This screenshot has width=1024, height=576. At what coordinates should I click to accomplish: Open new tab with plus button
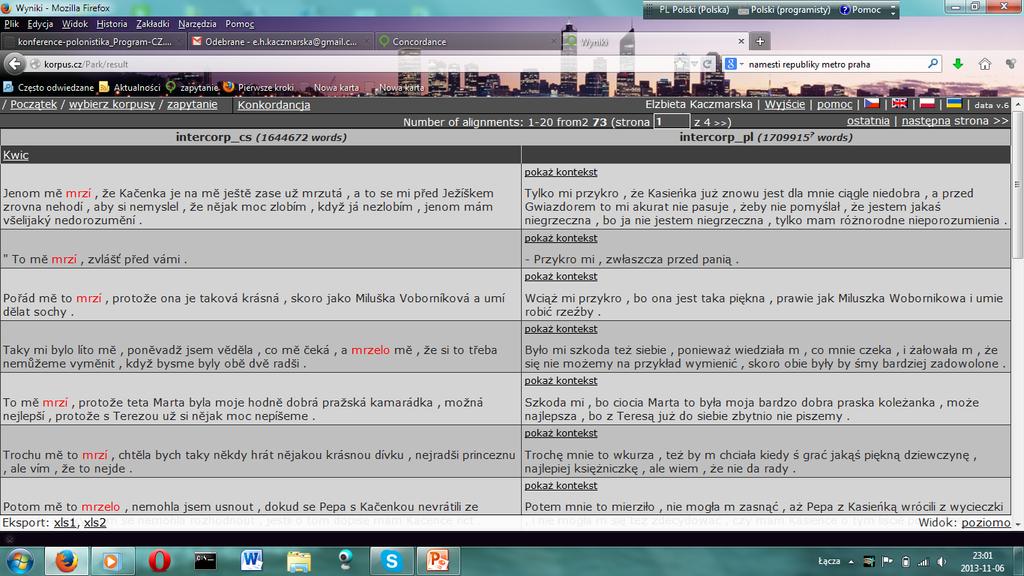tap(760, 41)
